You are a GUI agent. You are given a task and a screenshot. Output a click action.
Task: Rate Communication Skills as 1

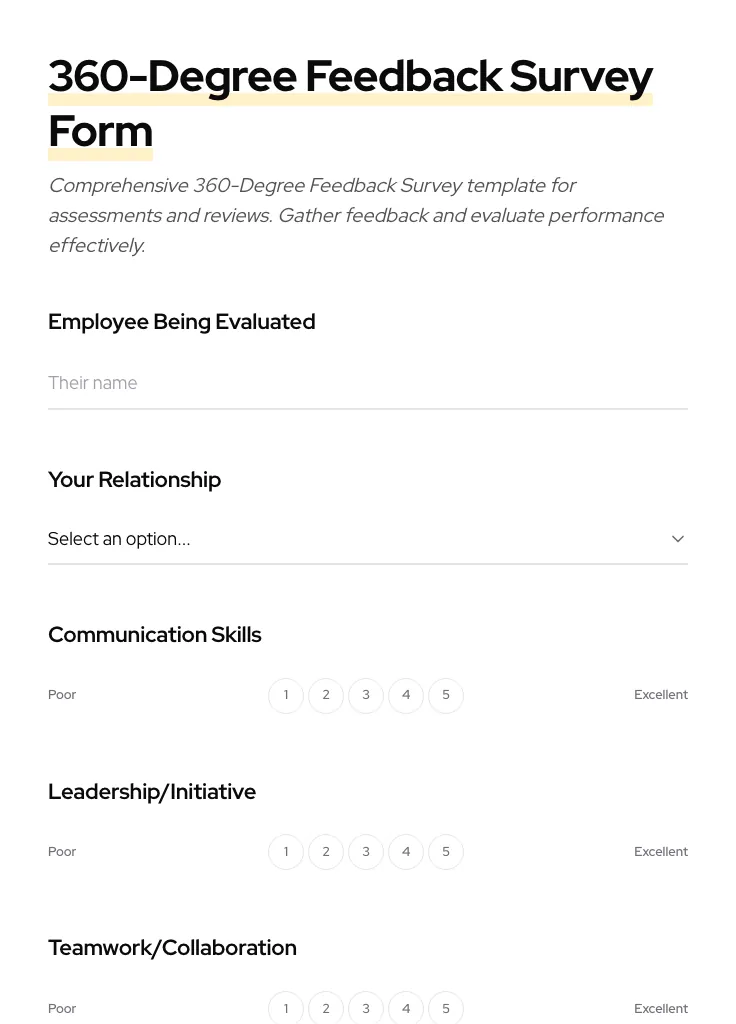286,695
